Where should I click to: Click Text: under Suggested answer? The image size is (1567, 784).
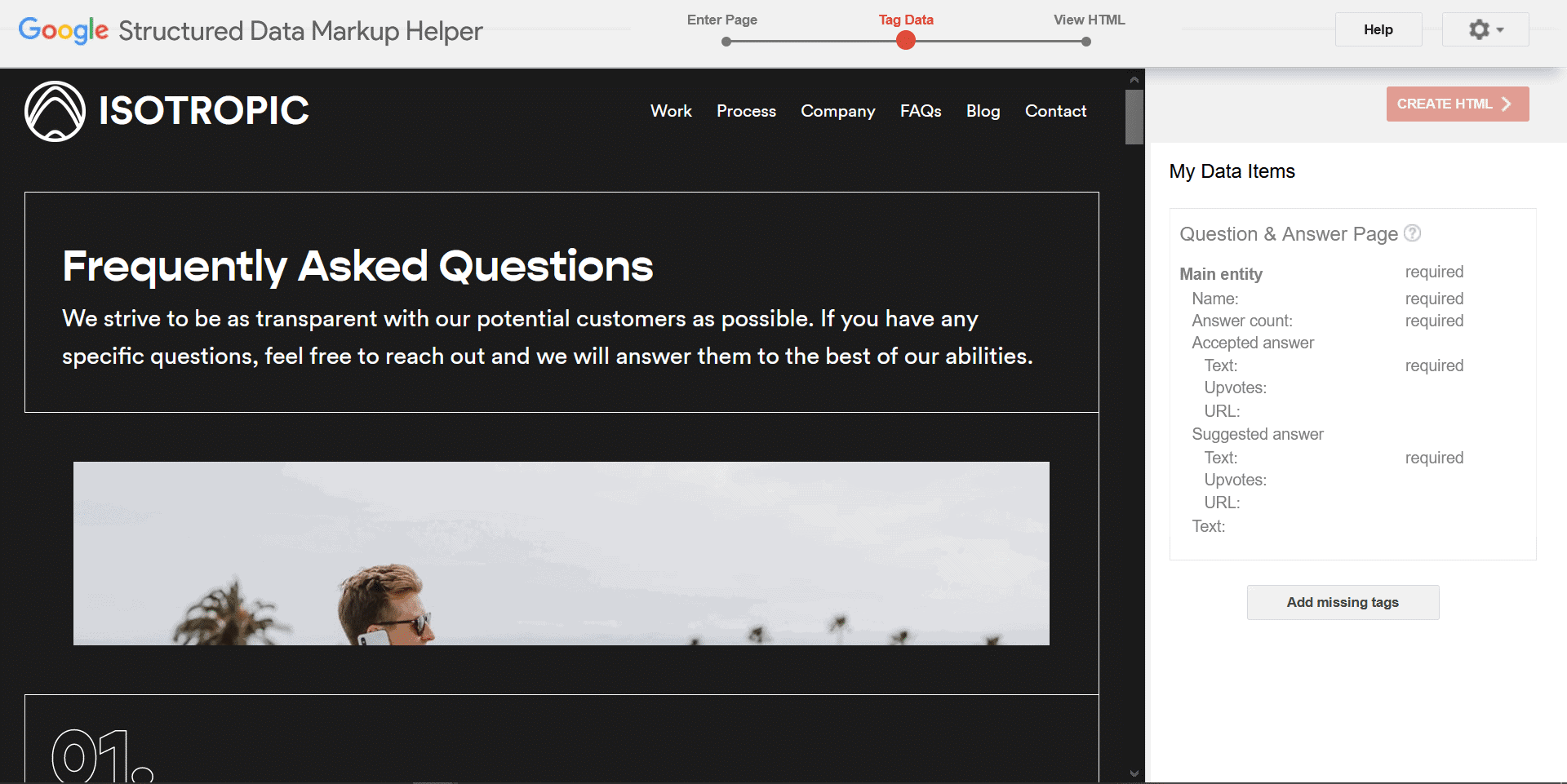pos(1221,458)
